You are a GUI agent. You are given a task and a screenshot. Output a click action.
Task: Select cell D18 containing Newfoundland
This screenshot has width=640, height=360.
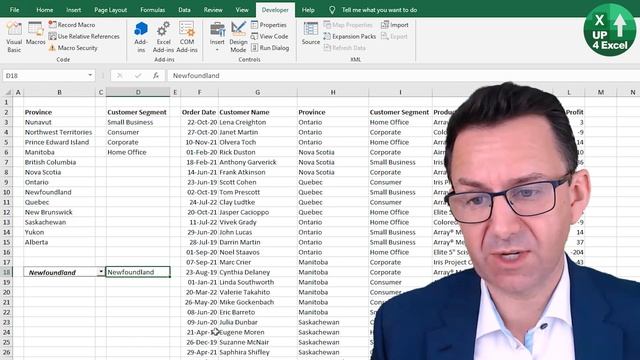pos(138,272)
